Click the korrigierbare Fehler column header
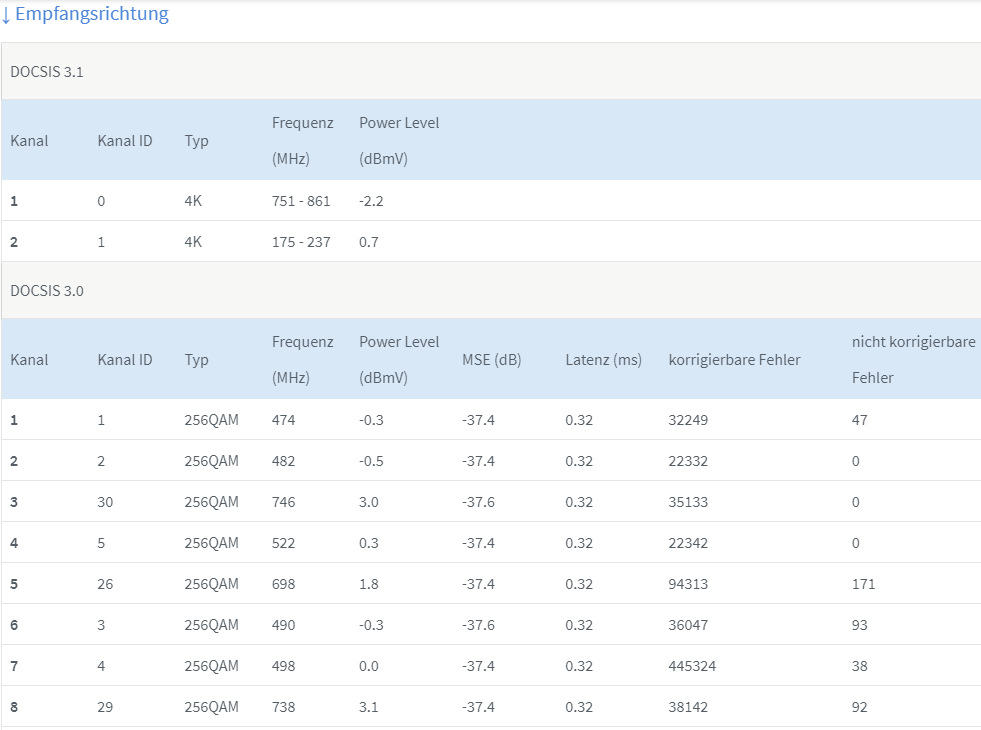The width and height of the screenshot is (981, 730). [x=734, y=360]
